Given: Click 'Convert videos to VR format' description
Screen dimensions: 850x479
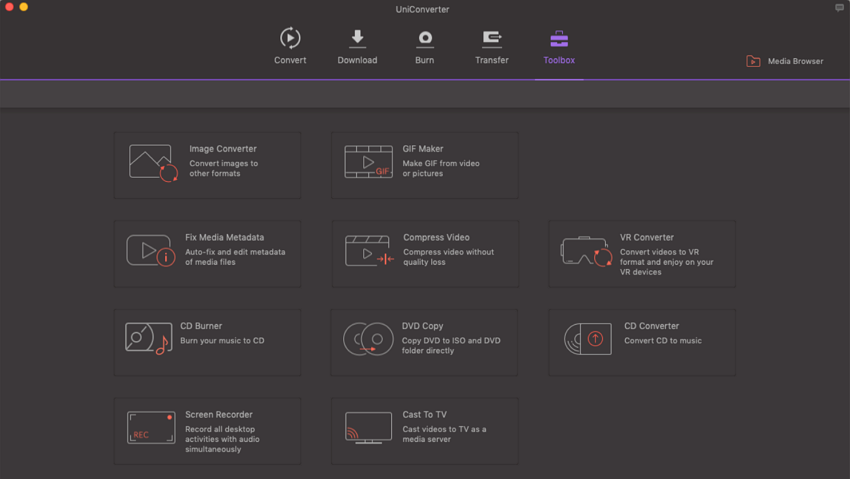Looking at the screenshot, I should tap(666, 262).
